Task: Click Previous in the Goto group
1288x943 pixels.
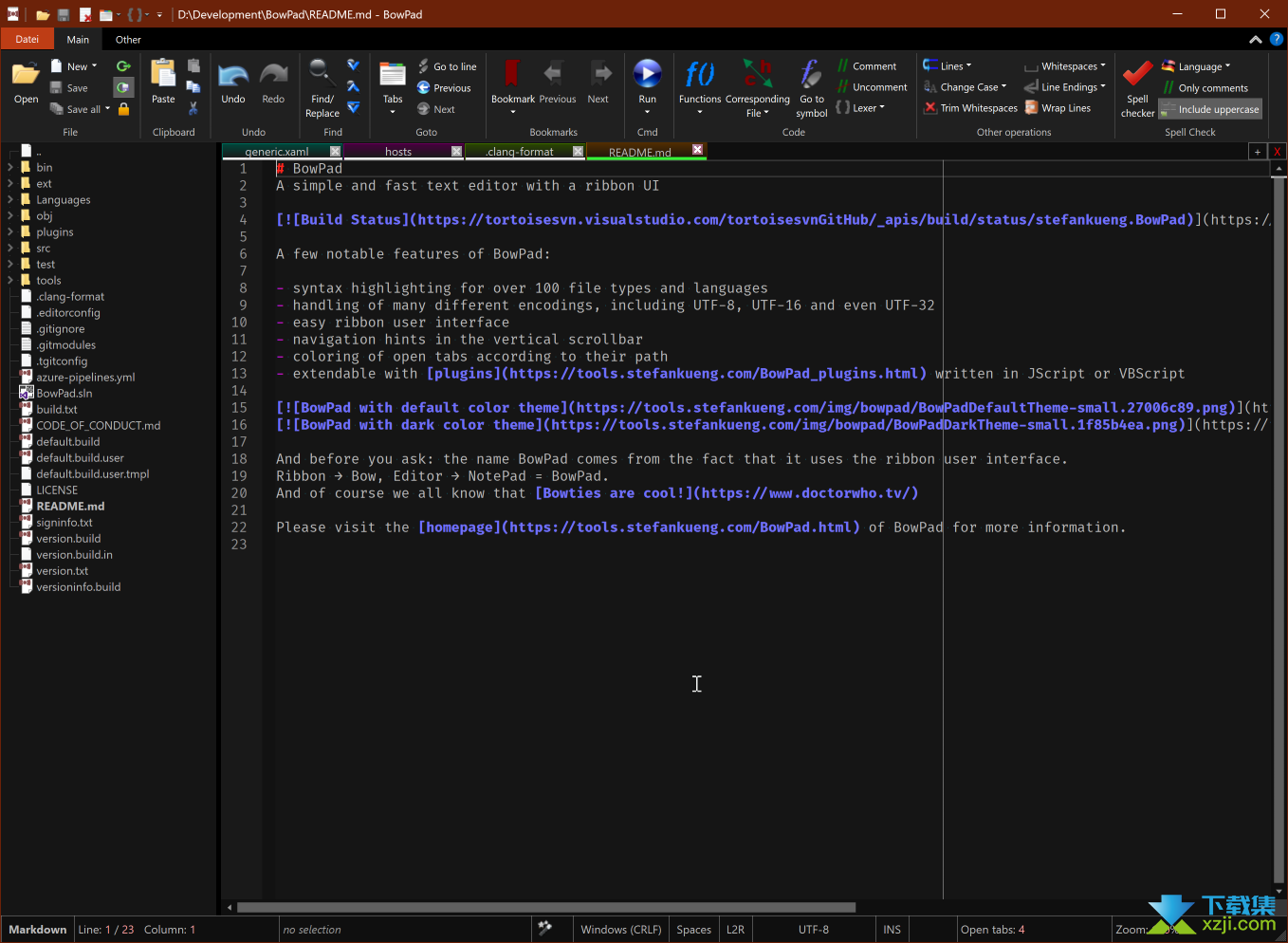Action: pyautogui.click(x=444, y=87)
